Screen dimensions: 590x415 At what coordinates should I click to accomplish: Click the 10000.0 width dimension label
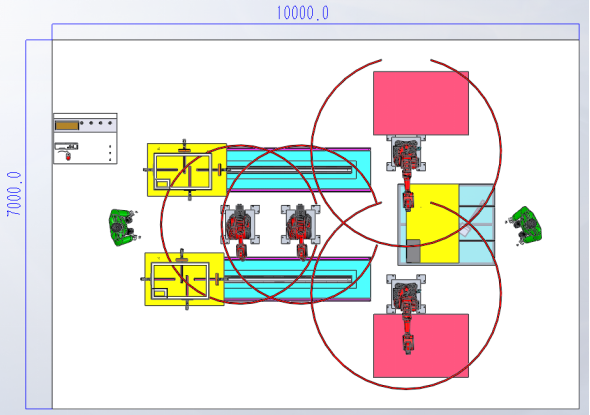point(303,13)
